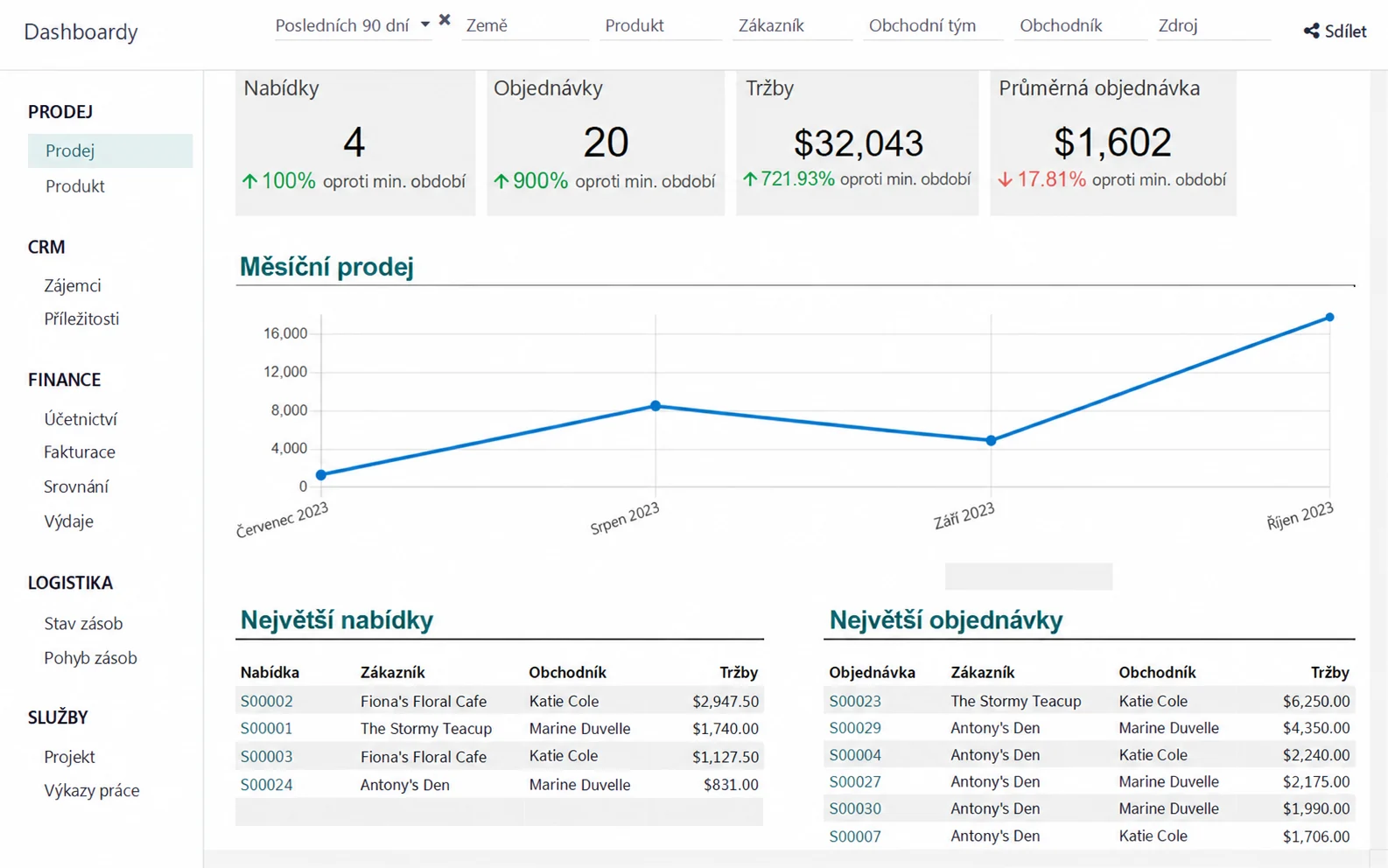1388x868 pixels.
Task: Open order S00023
Action: pos(855,702)
